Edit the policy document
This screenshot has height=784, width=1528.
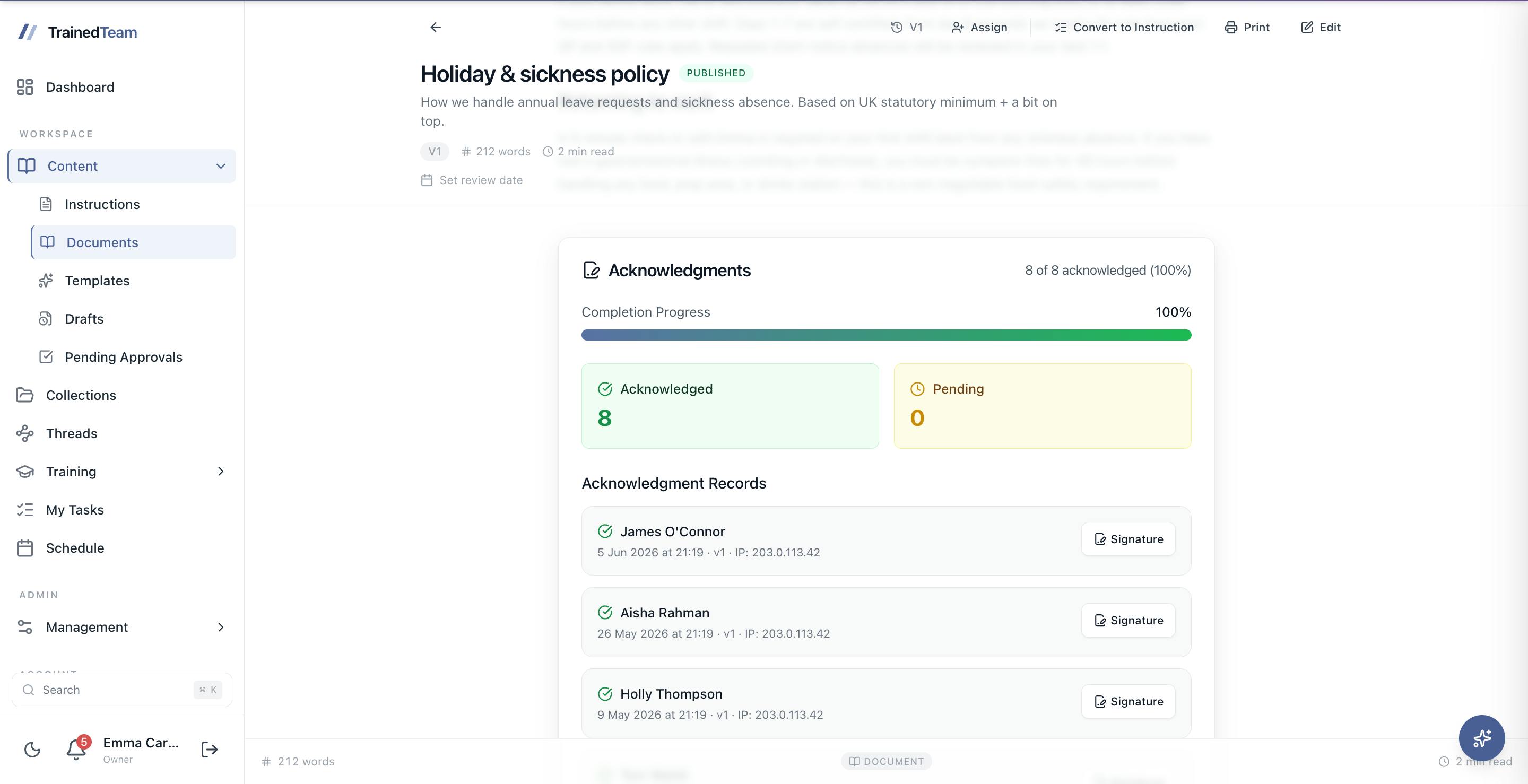click(1321, 27)
